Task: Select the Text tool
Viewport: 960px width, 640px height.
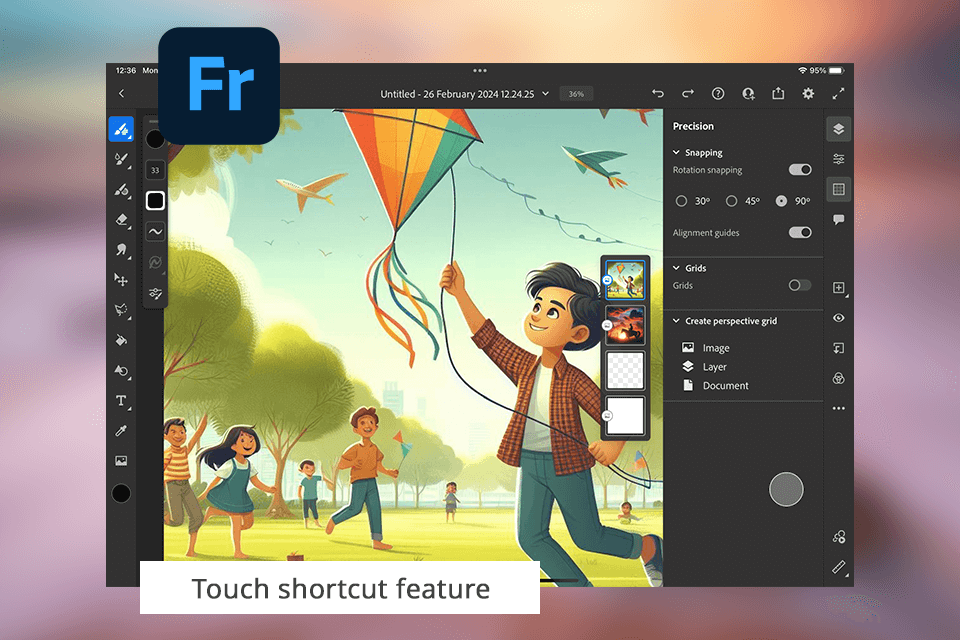Action: point(121,401)
